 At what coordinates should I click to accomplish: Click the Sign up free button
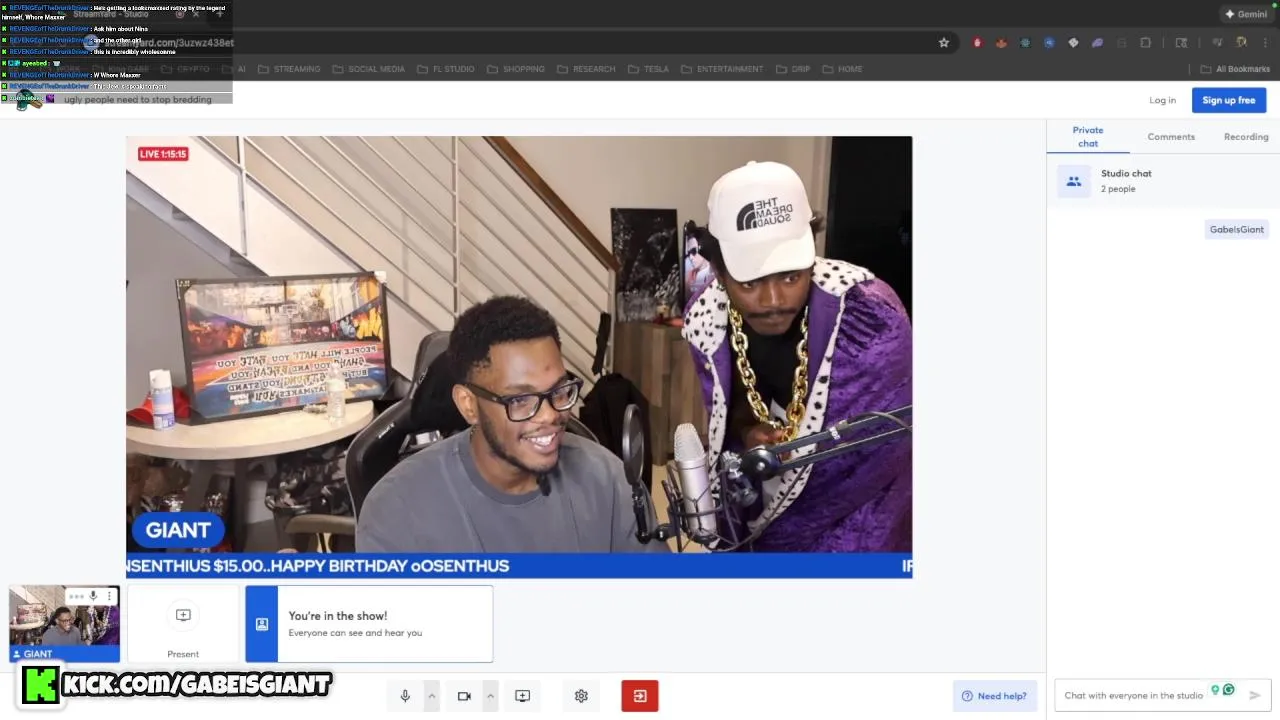(1229, 100)
